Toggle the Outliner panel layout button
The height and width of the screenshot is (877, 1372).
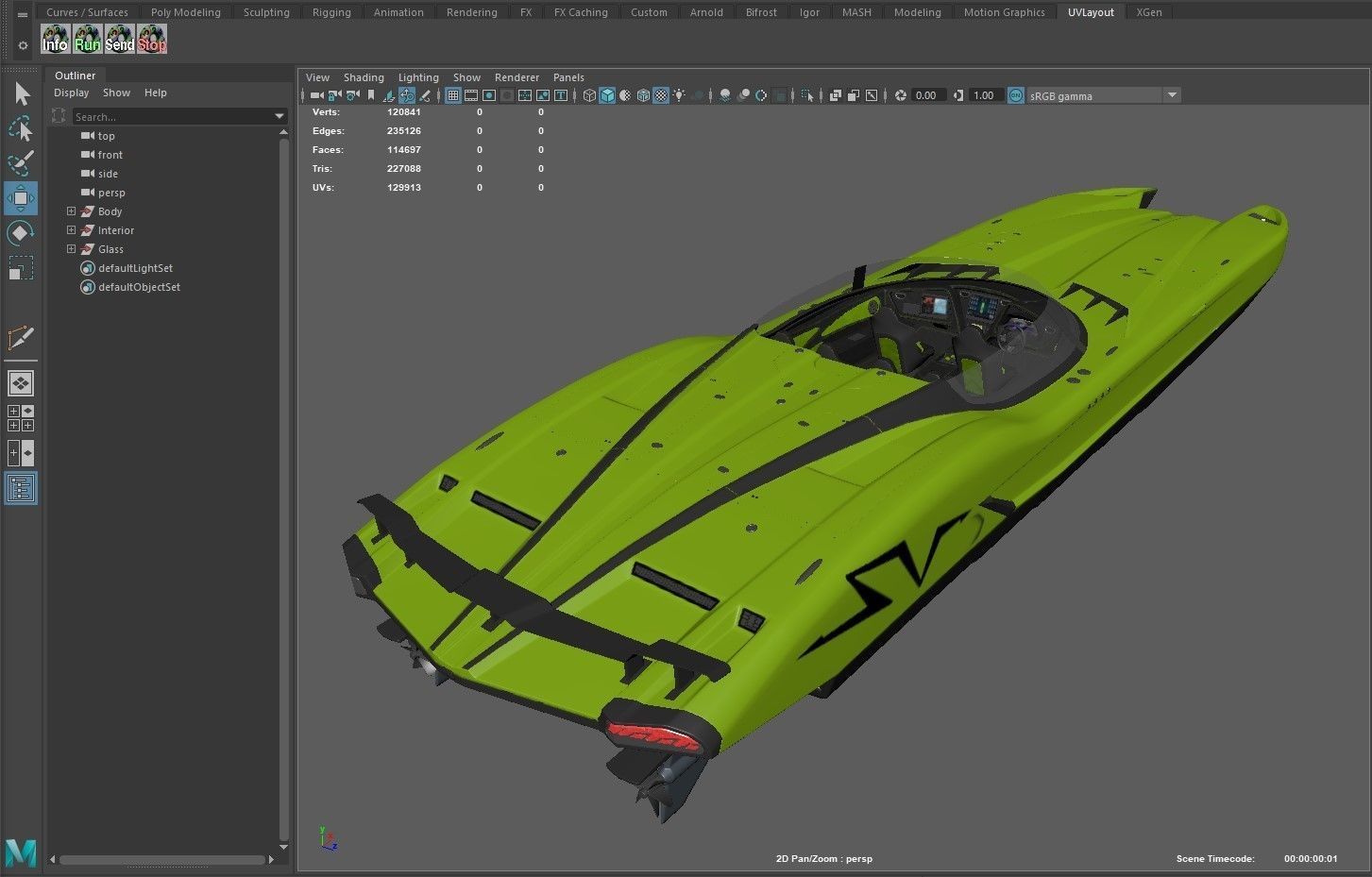(x=21, y=488)
